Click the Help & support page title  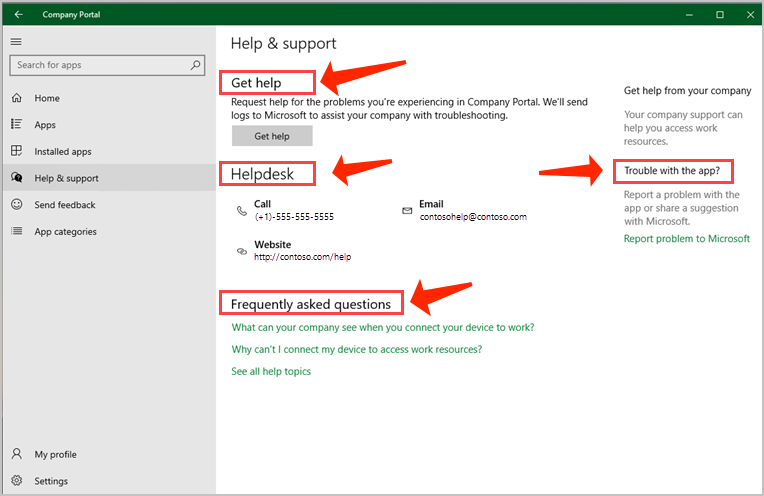[284, 44]
